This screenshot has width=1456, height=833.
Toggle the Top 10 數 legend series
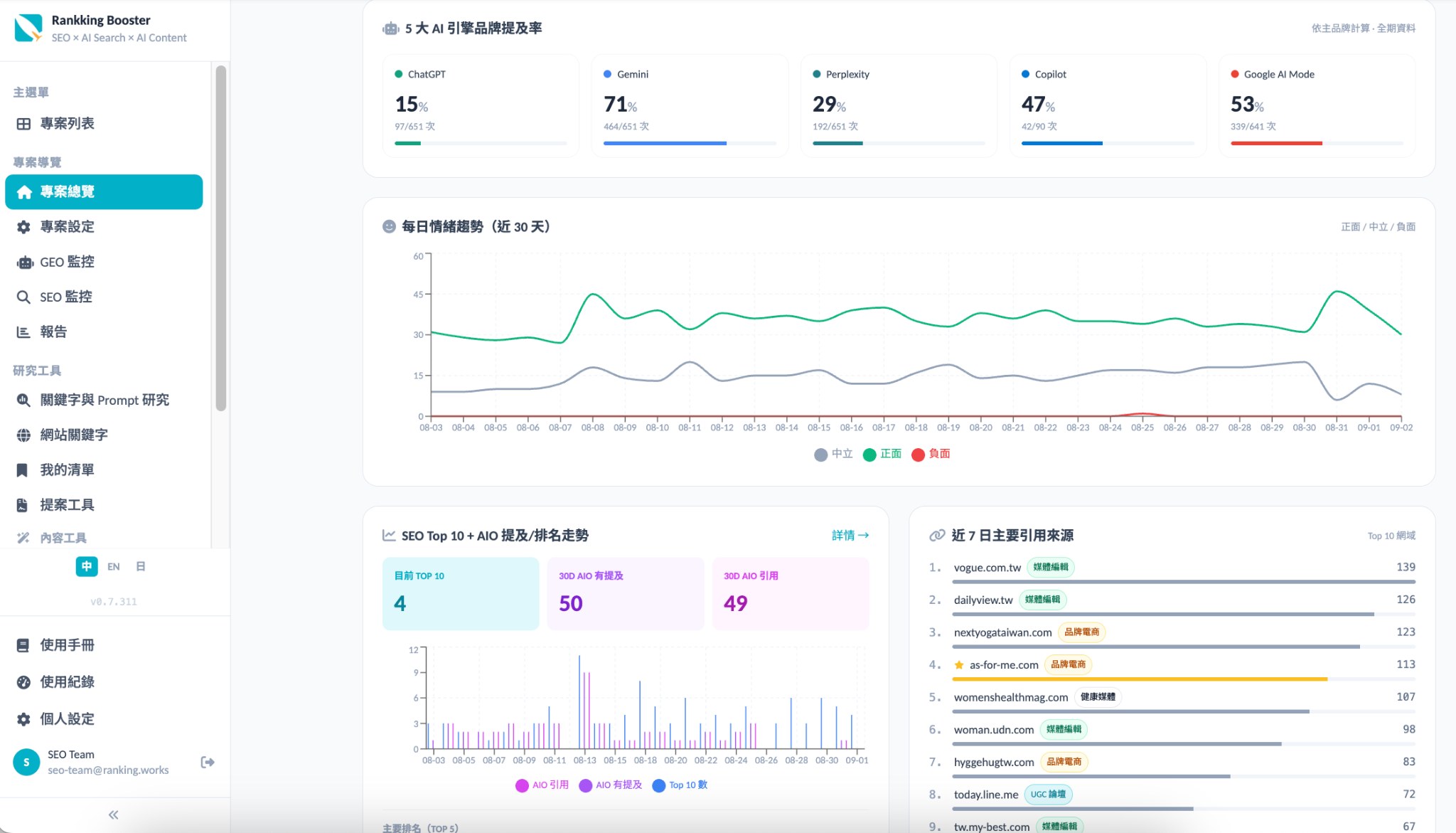pyautogui.click(x=680, y=785)
